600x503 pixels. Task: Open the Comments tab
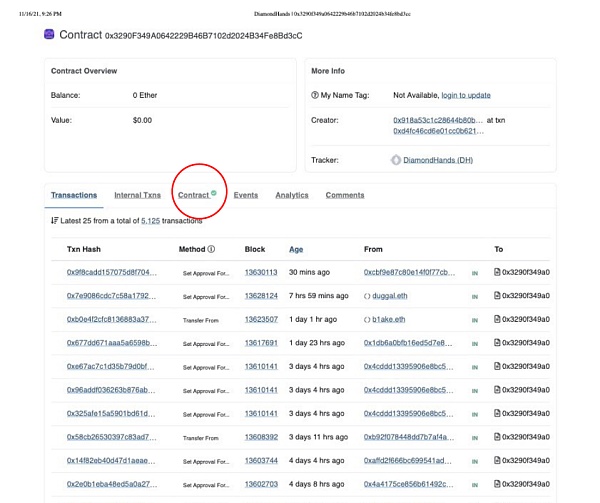(345, 195)
